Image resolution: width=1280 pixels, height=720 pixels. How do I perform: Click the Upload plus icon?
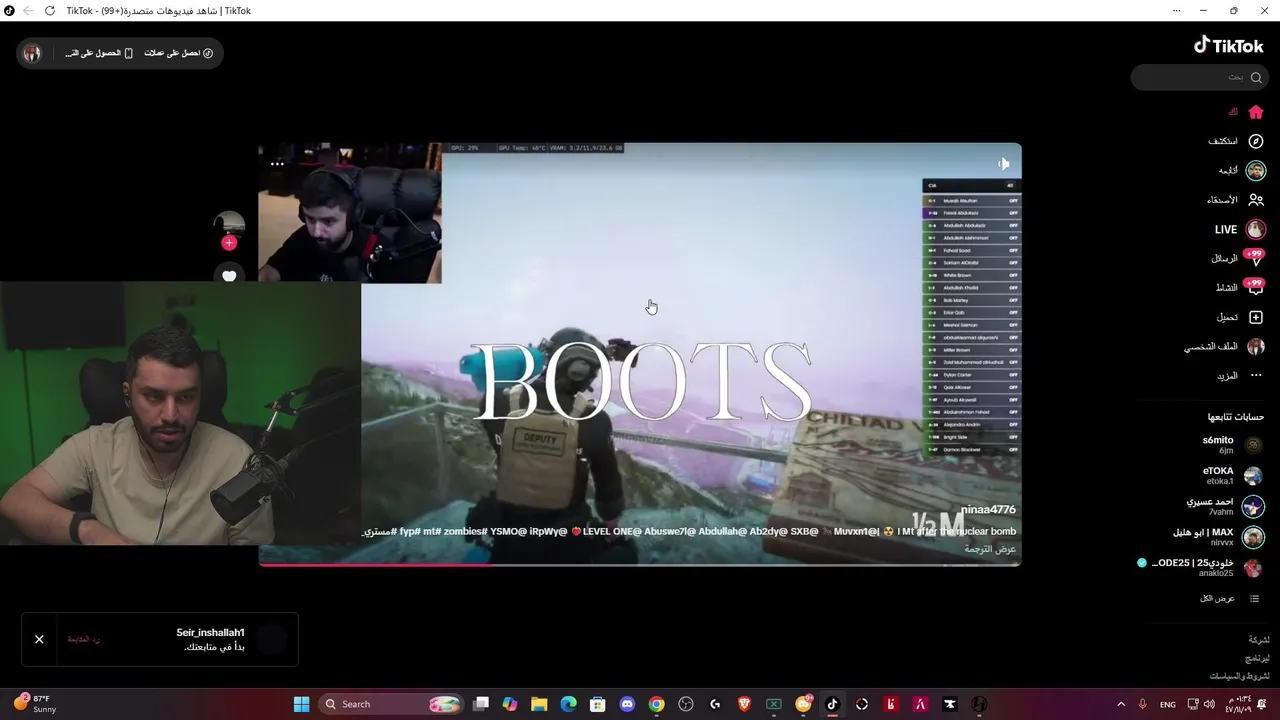(x=1256, y=317)
